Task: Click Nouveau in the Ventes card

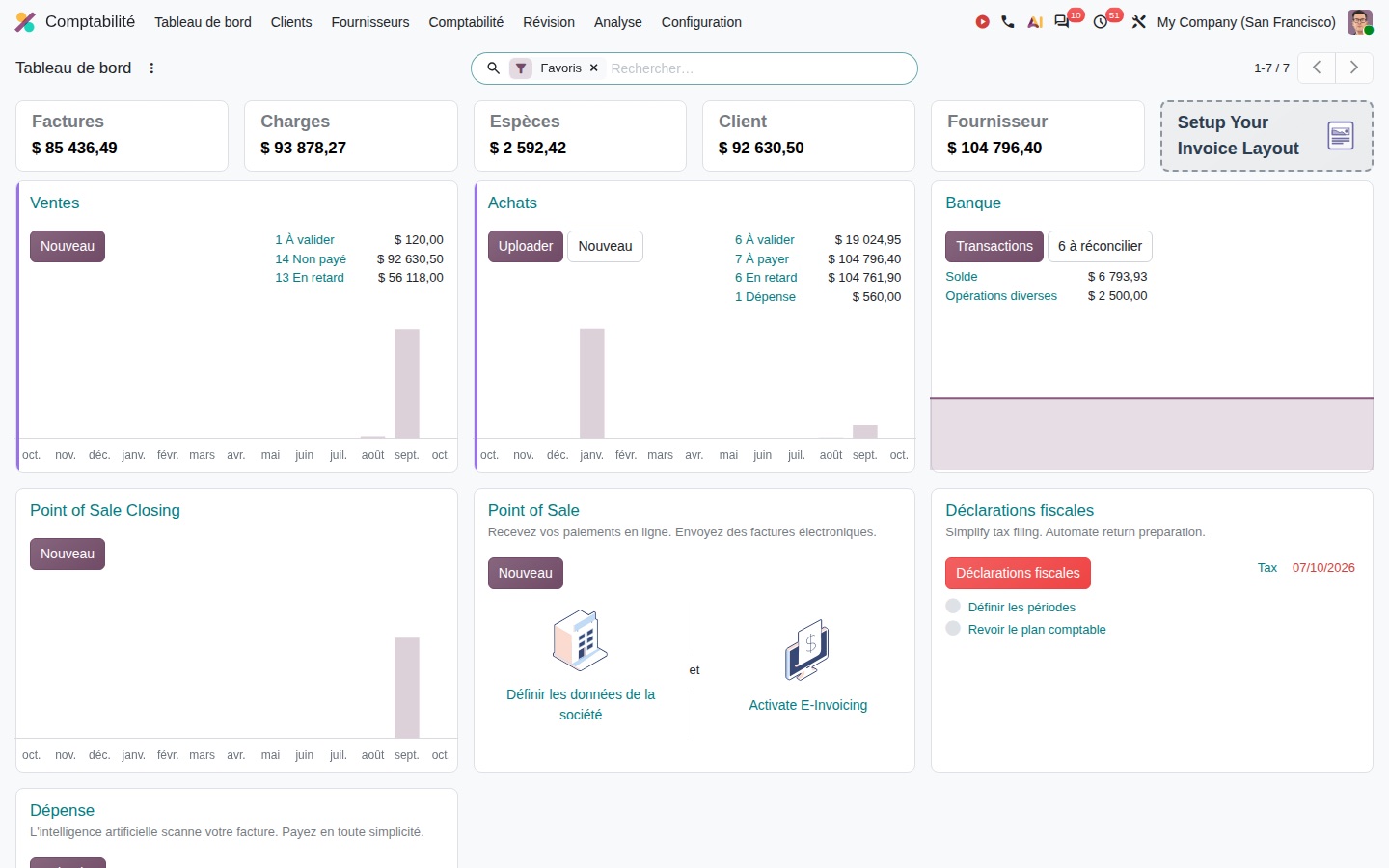Action: pyautogui.click(x=68, y=246)
